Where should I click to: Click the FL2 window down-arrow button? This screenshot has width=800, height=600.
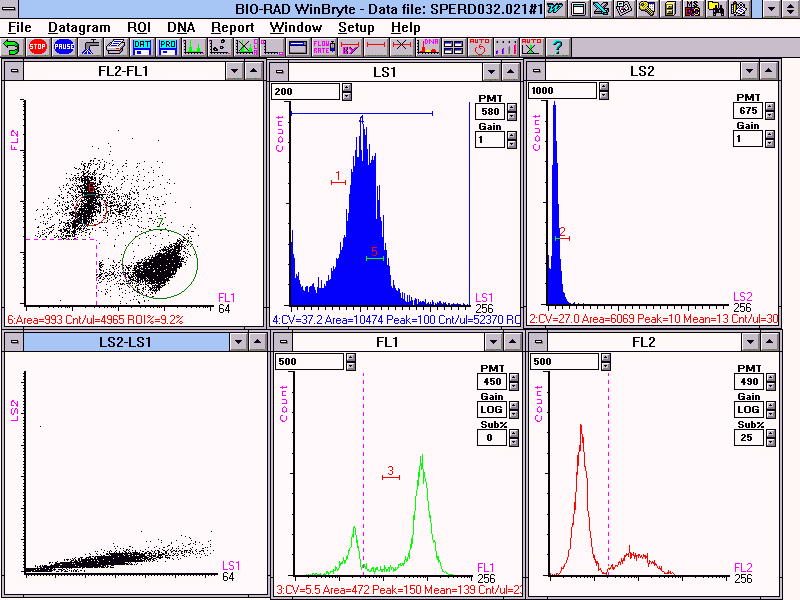coord(751,342)
